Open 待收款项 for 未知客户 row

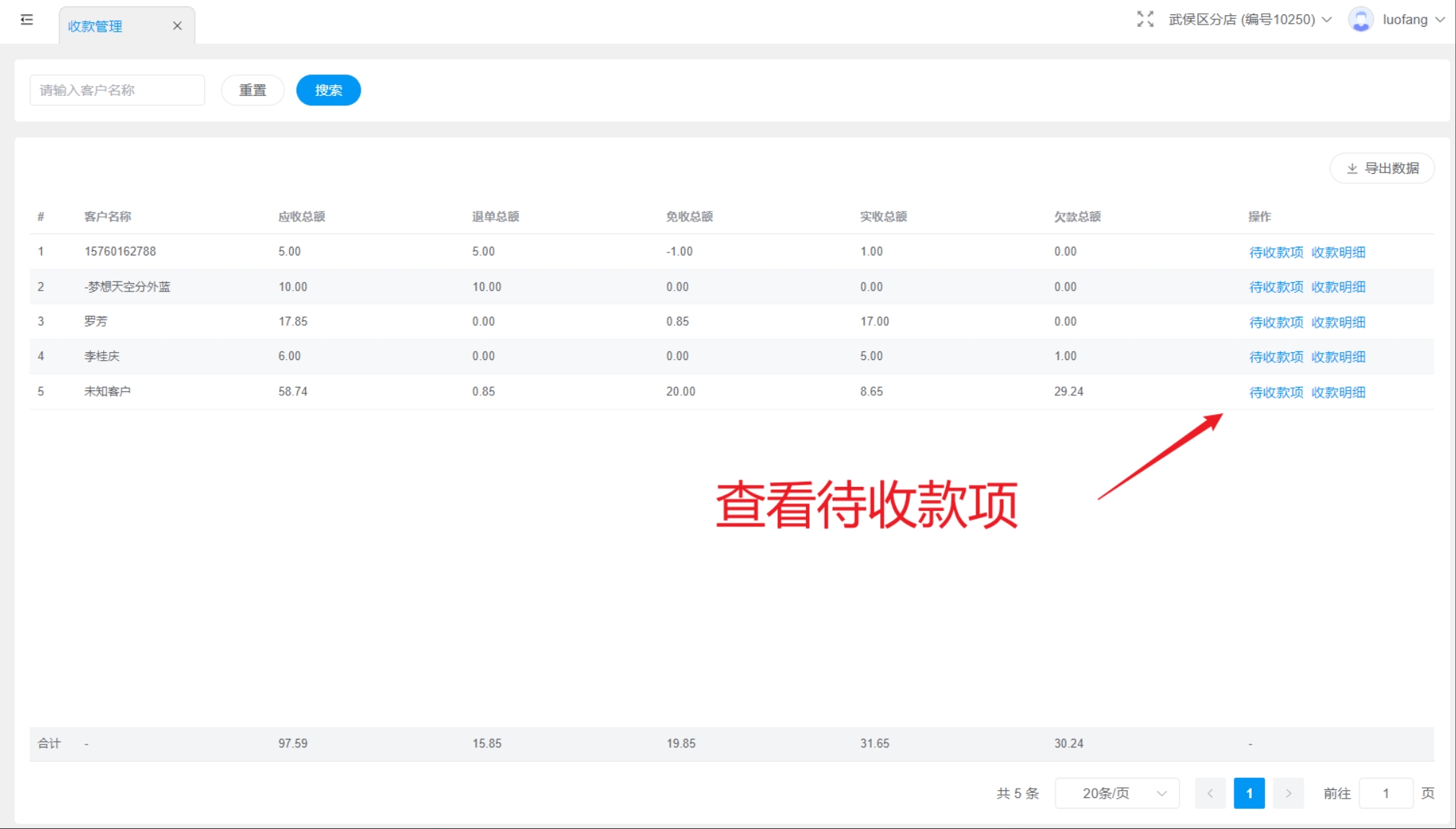coord(1276,392)
